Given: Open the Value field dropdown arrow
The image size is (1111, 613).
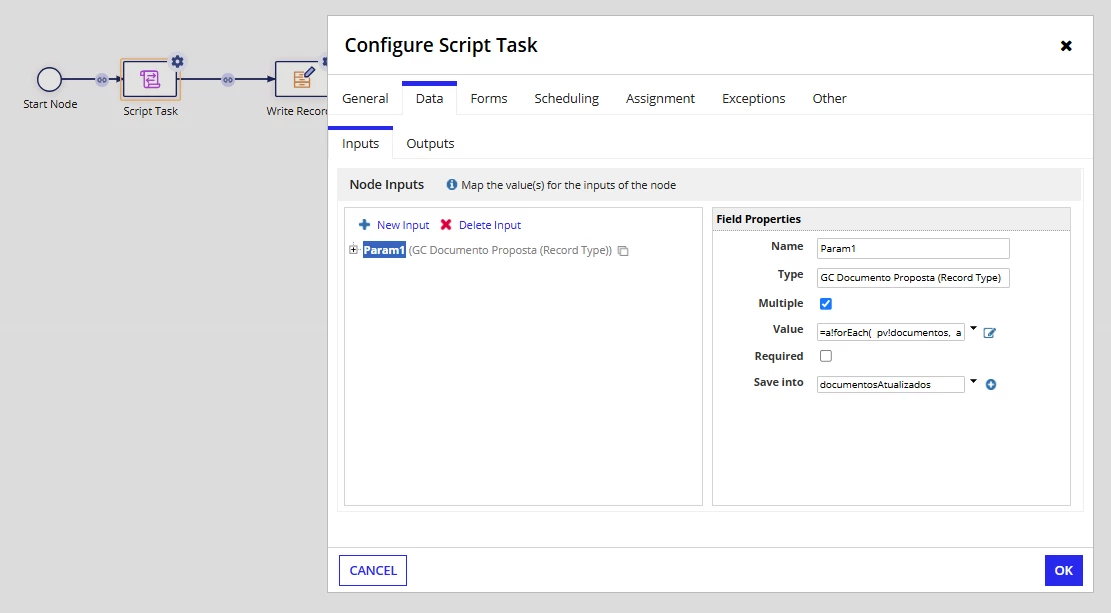Looking at the screenshot, I should (974, 328).
